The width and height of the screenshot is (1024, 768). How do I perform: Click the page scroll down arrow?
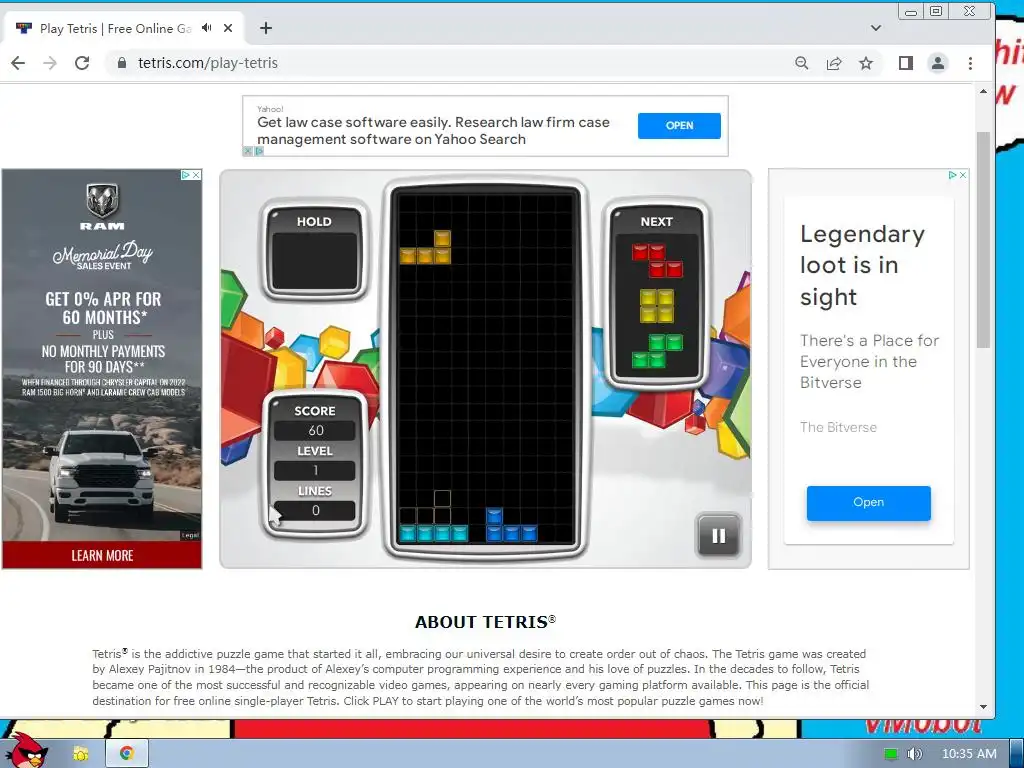coord(984,707)
